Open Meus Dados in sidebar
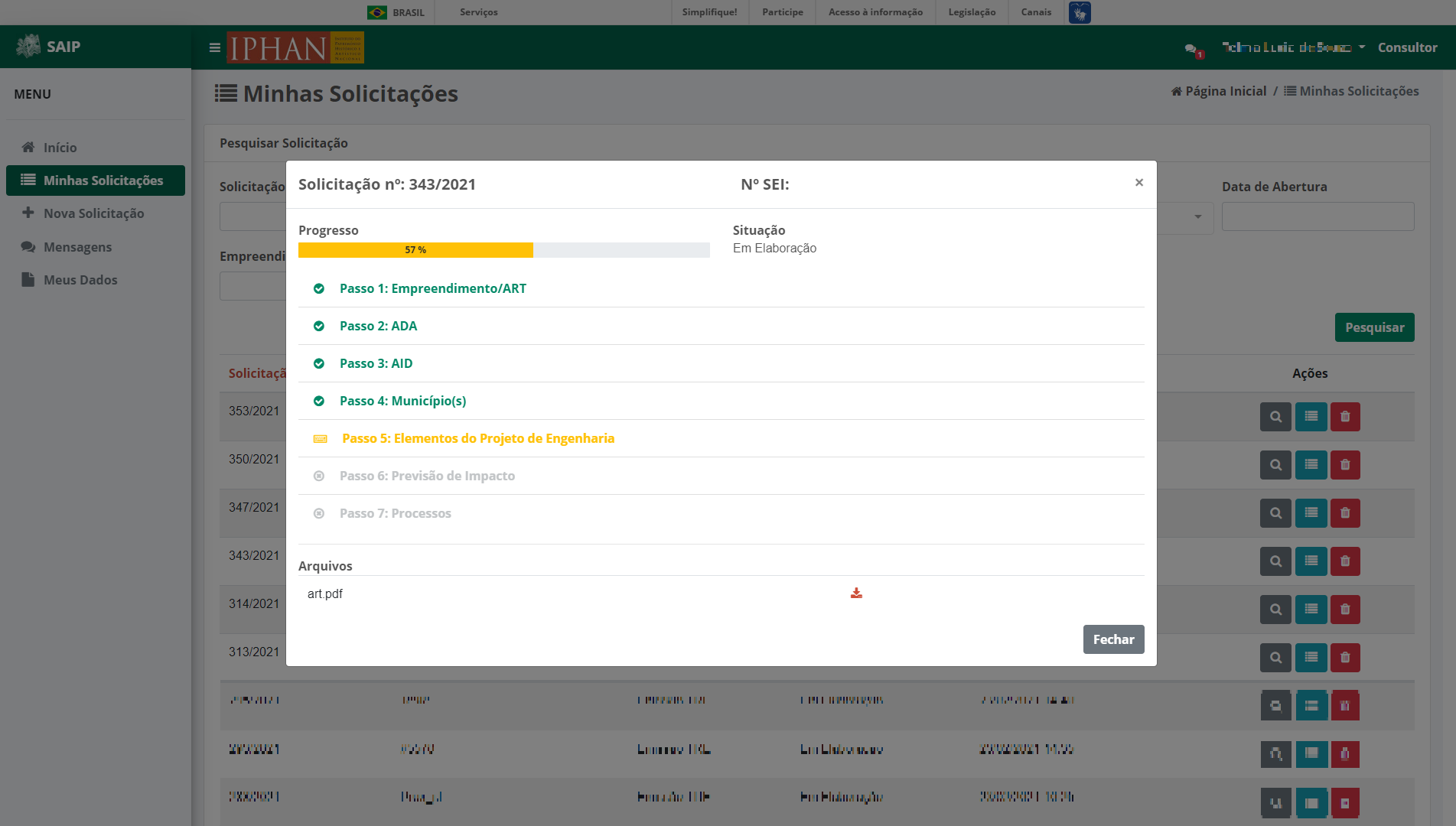This screenshot has height=826, width=1456. (96, 280)
